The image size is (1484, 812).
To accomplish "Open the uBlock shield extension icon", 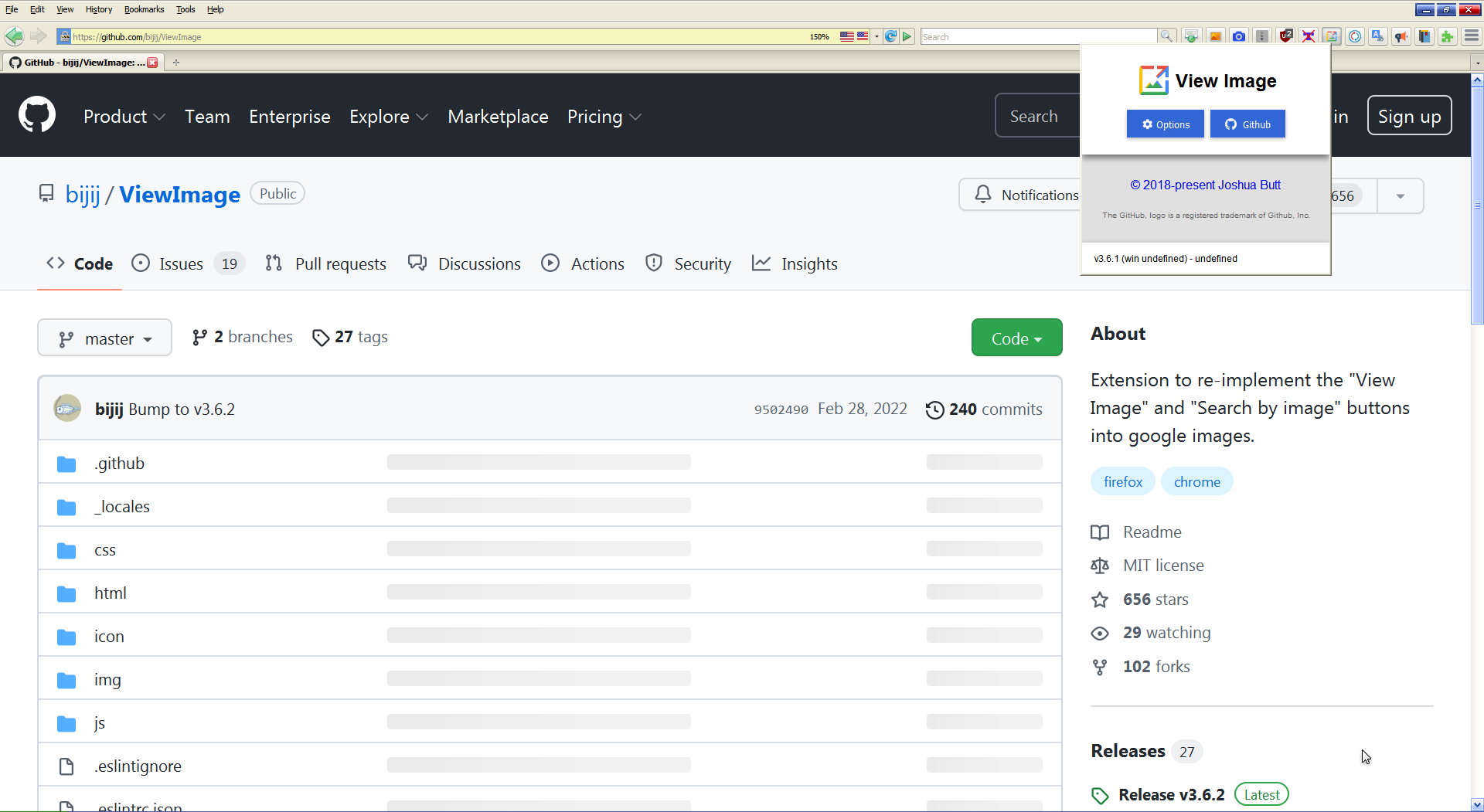I will click(1285, 36).
